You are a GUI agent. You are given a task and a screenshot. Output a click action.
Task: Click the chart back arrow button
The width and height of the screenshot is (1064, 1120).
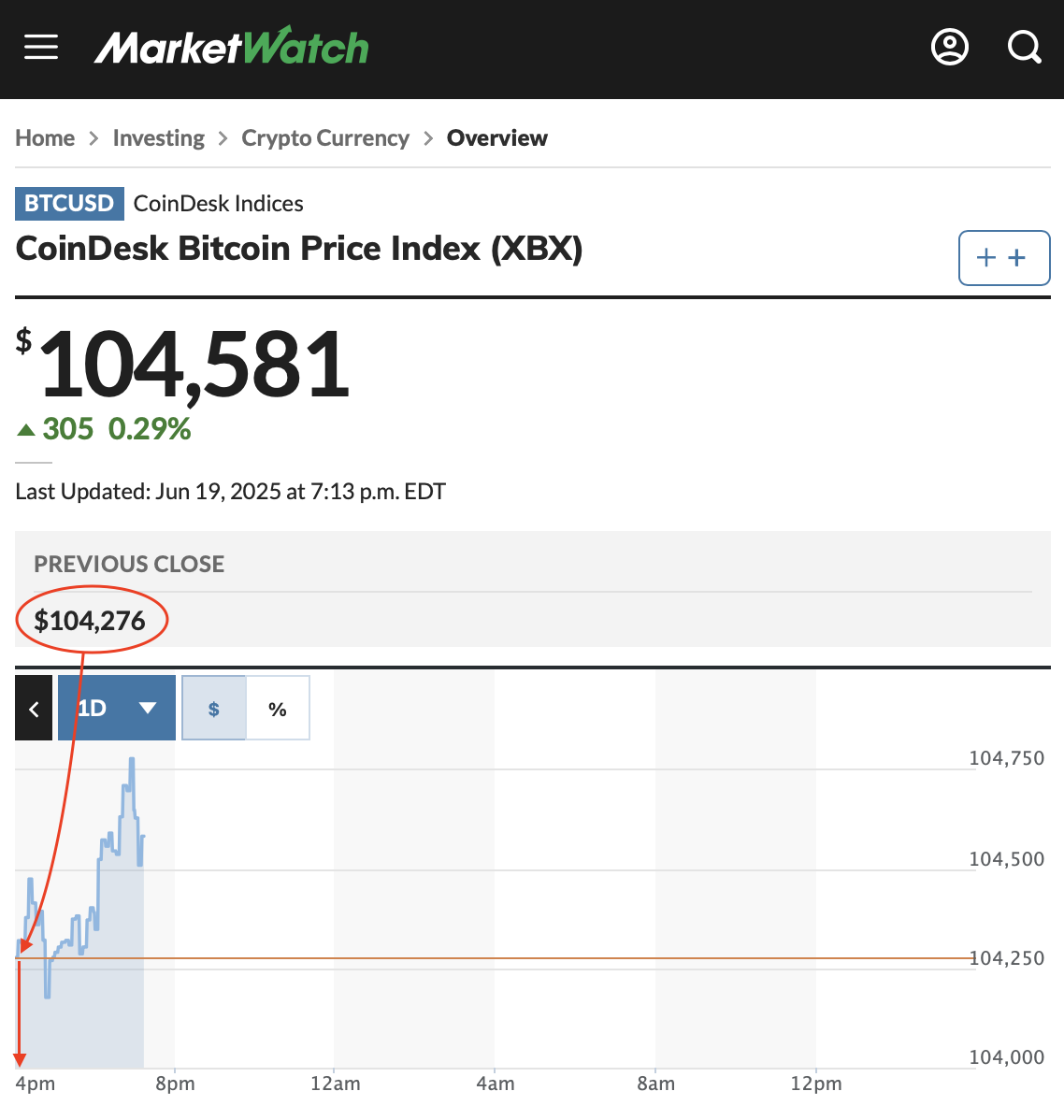[34, 708]
